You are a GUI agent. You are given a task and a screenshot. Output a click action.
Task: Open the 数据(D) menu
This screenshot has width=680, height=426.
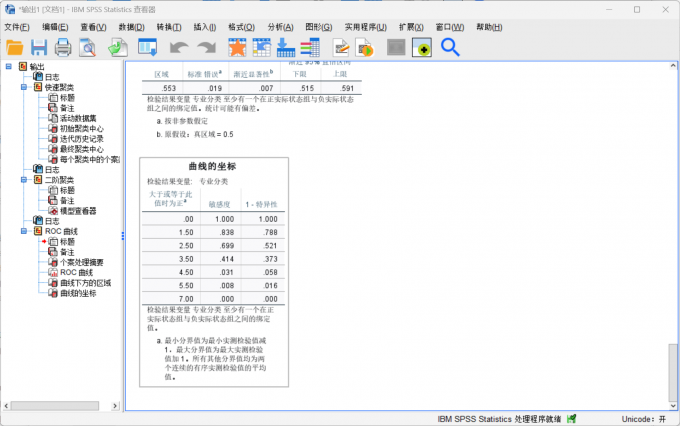point(131,27)
